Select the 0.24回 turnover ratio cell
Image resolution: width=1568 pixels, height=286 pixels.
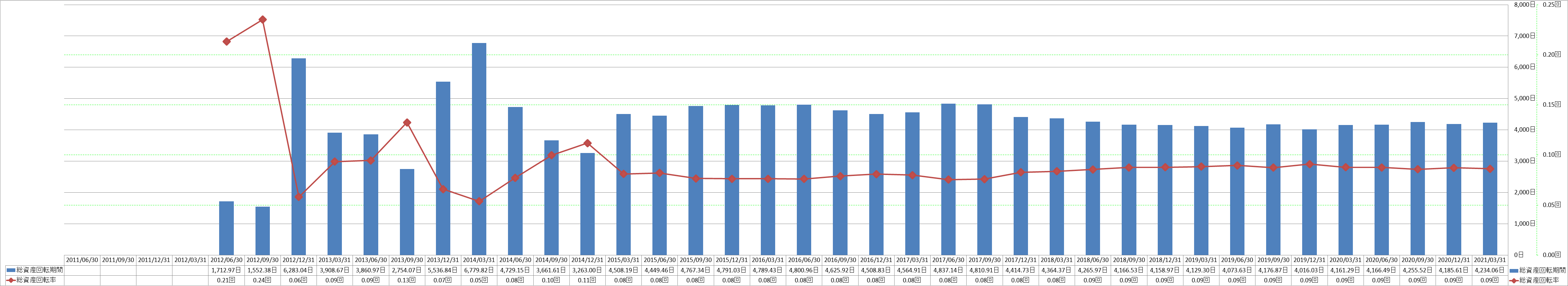tap(263, 280)
